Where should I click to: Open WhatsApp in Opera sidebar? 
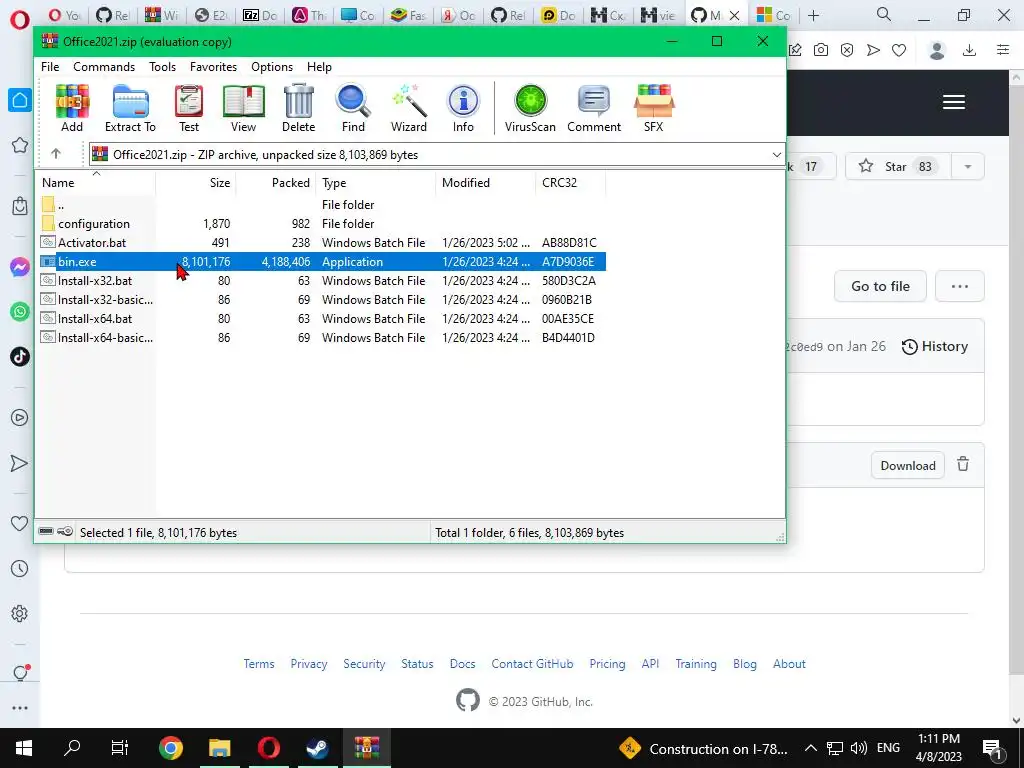pos(20,312)
